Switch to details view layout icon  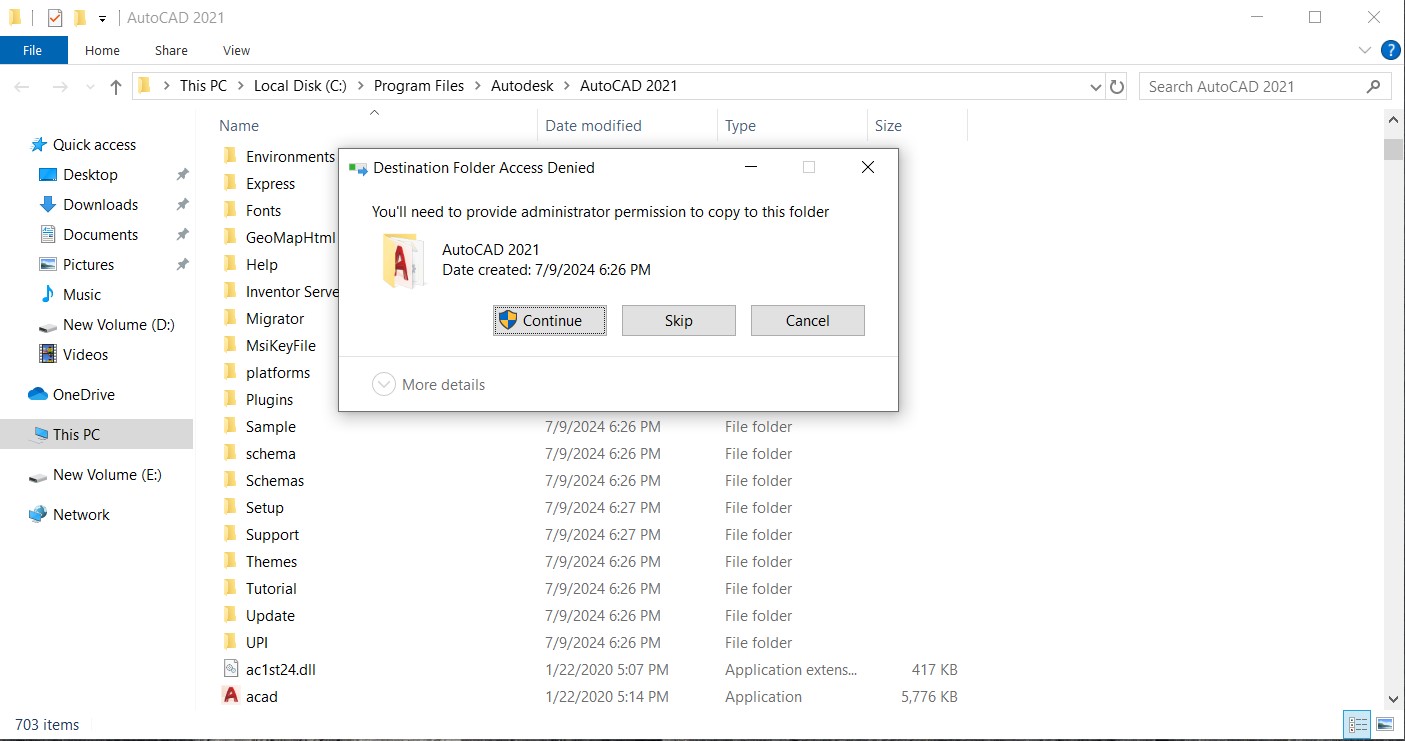click(1358, 725)
